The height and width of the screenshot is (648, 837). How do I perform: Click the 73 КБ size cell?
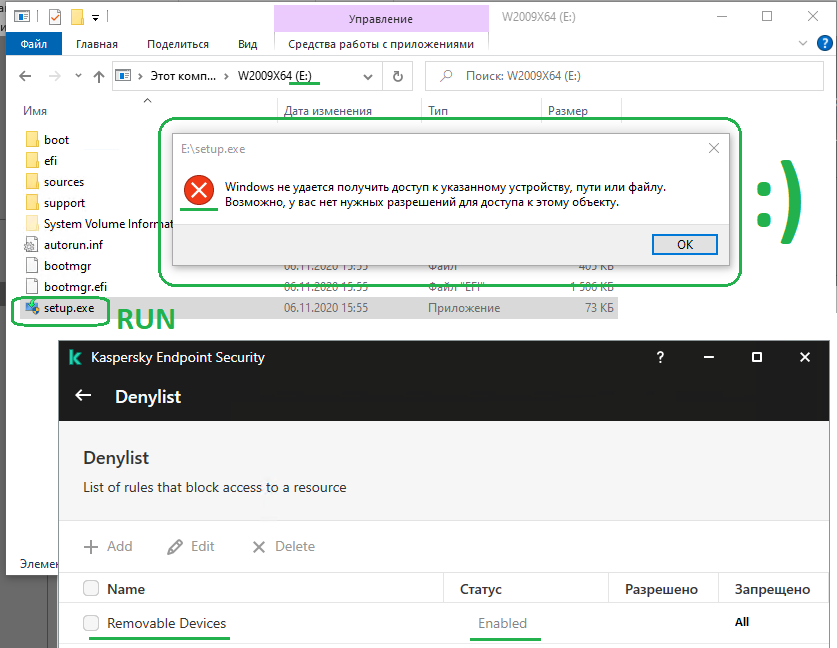(x=599, y=308)
